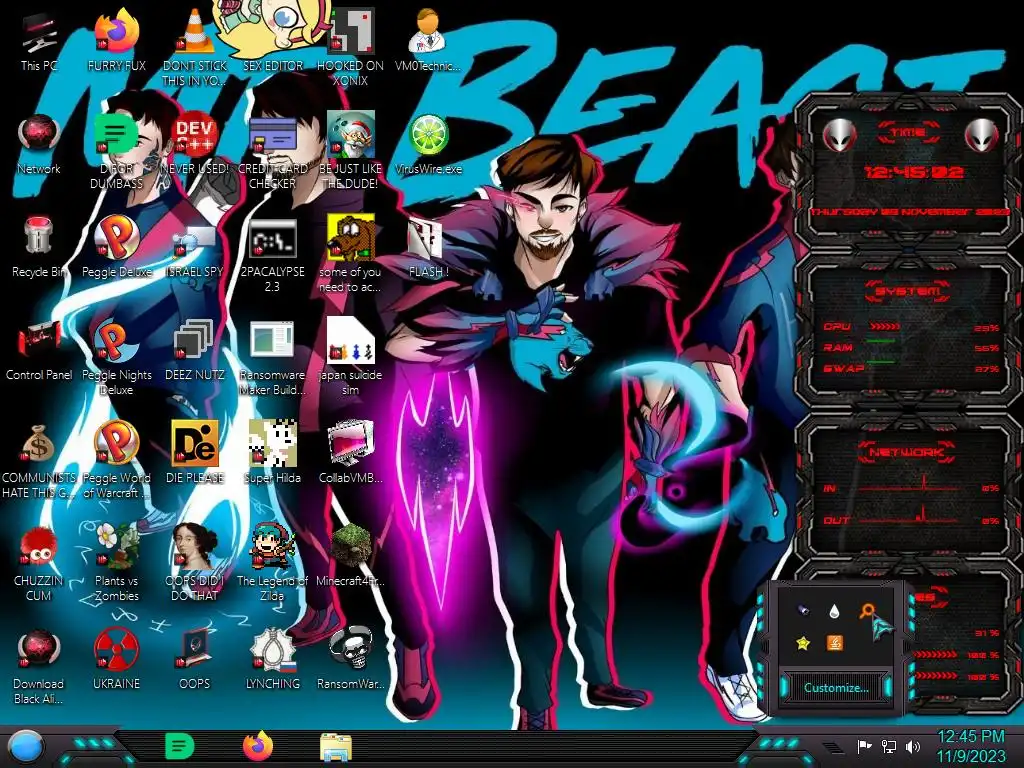Viewport: 1024px width, 768px height.
Task: Collapse the hidden tray icons popup arrow
Action: click(x=833, y=747)
